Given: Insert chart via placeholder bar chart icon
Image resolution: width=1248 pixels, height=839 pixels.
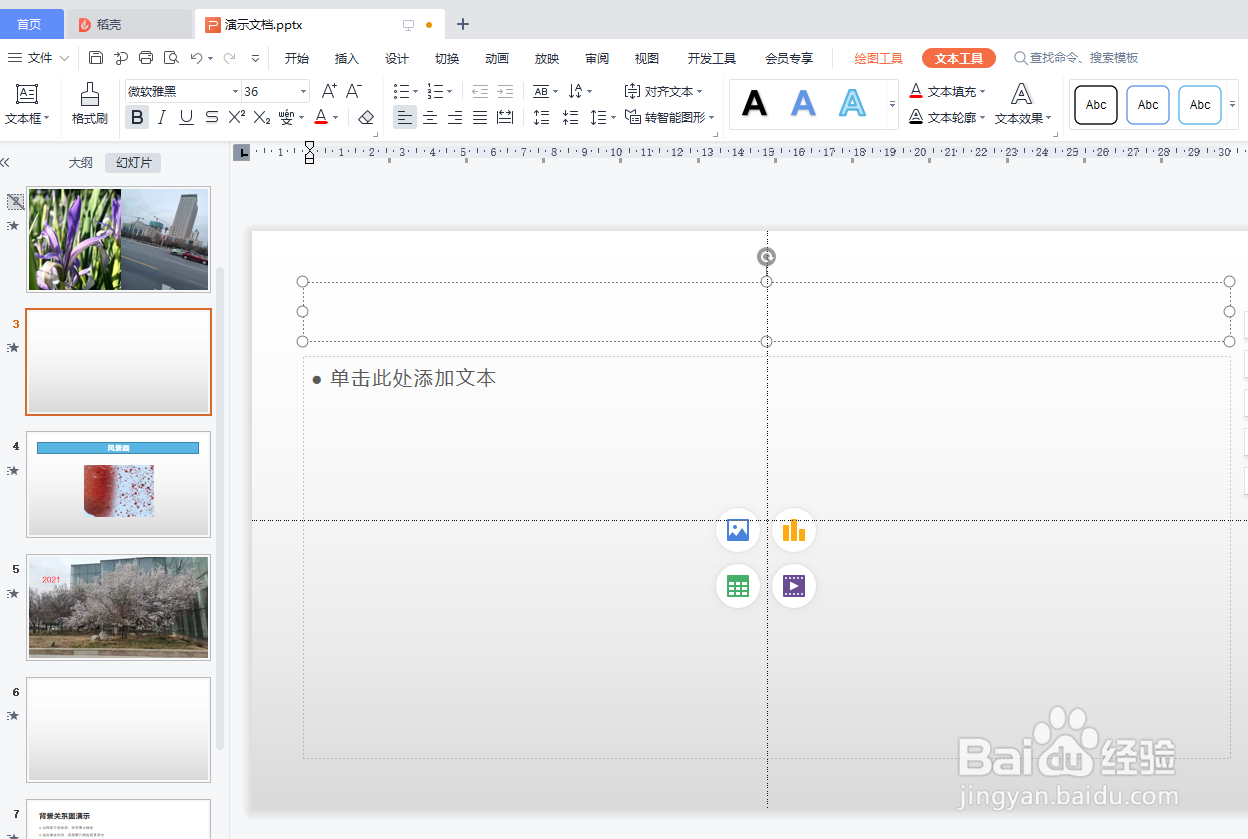Looking at the screenshot, I should coord(794,530).
